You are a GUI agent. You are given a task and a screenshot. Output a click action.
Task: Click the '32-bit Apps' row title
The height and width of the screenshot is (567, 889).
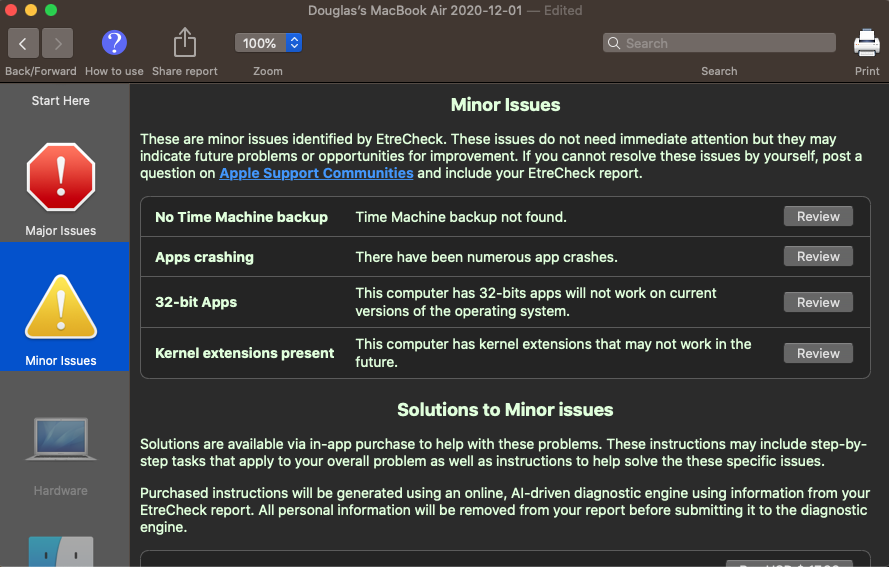click(196, 302)
